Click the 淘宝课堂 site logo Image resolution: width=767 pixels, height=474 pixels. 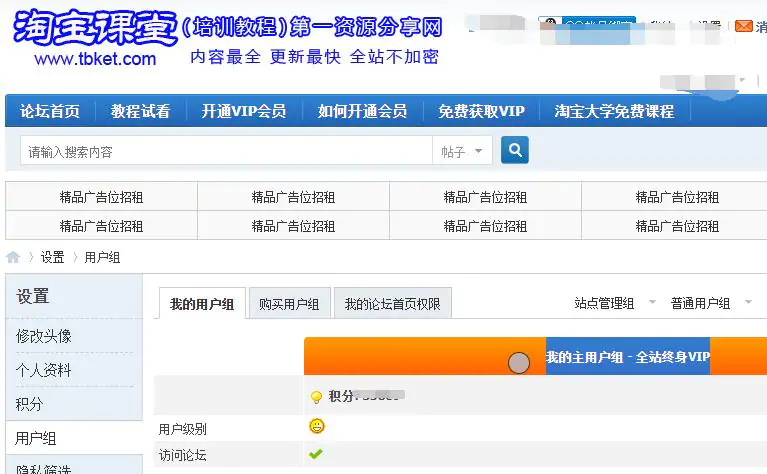click(95, 27)
